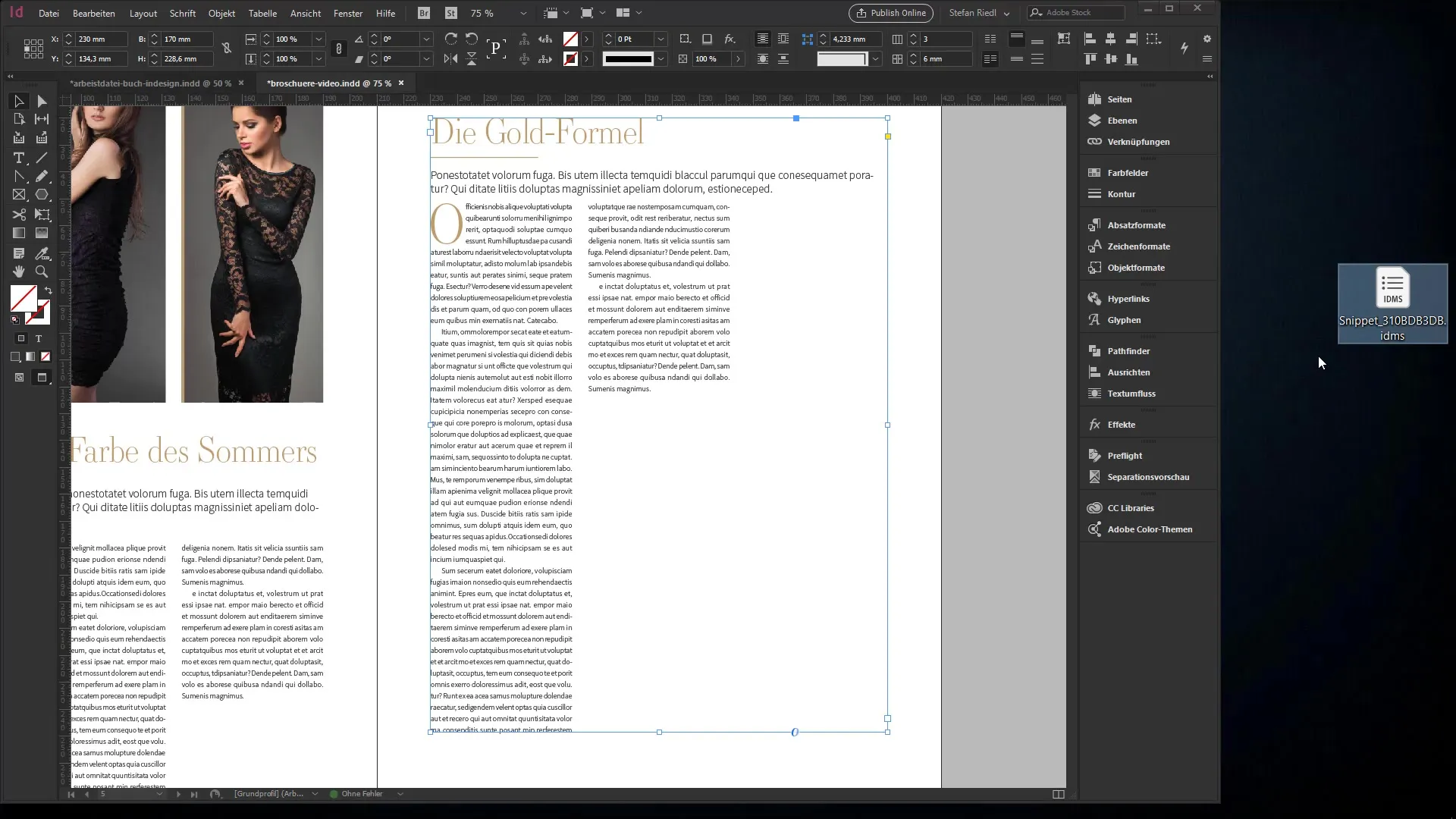Image resolution: width=1456 pixels, height=819 pixels.
Task: Select the Direct Selection tool
Action: pyautogui.click(x=42, y=101)
